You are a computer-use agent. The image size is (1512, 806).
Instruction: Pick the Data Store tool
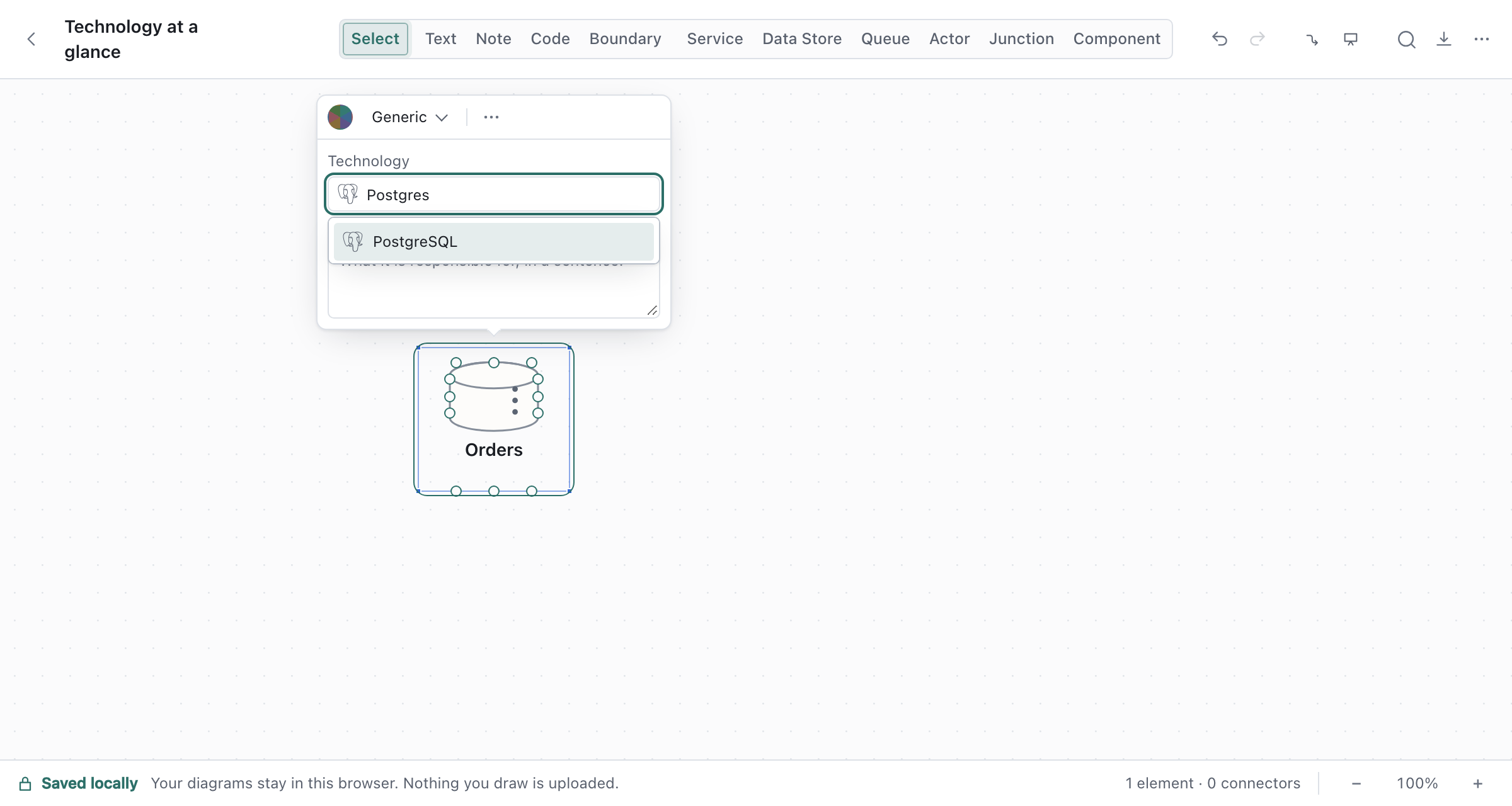[801, 39]
